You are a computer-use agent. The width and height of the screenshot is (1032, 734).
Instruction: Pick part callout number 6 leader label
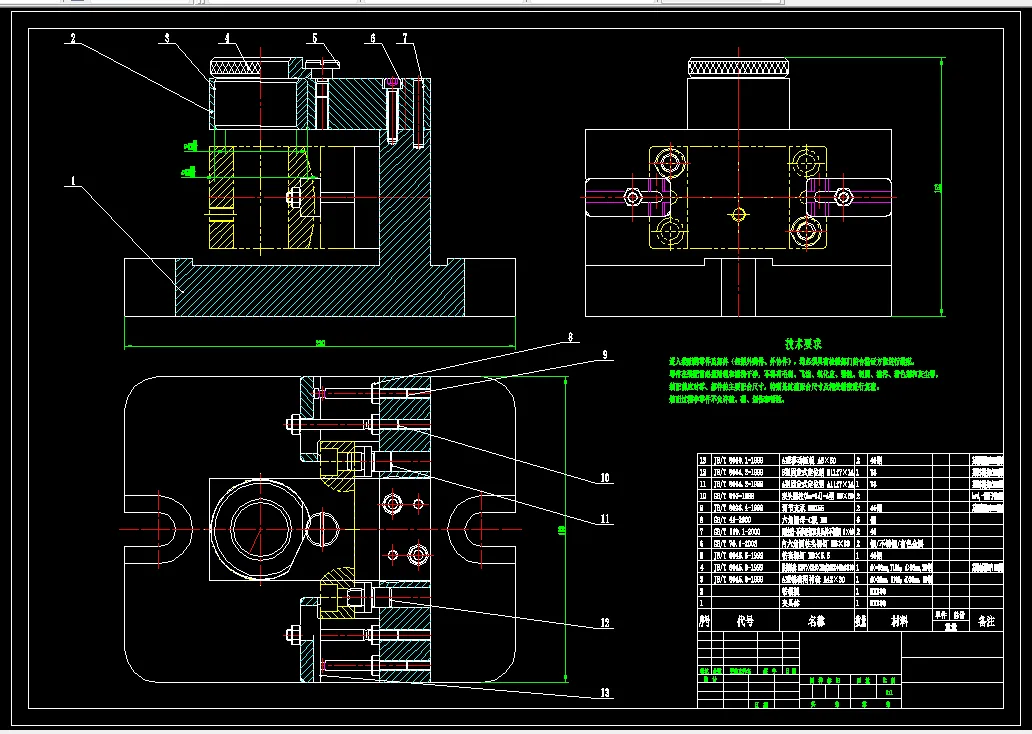coord(373,38)
